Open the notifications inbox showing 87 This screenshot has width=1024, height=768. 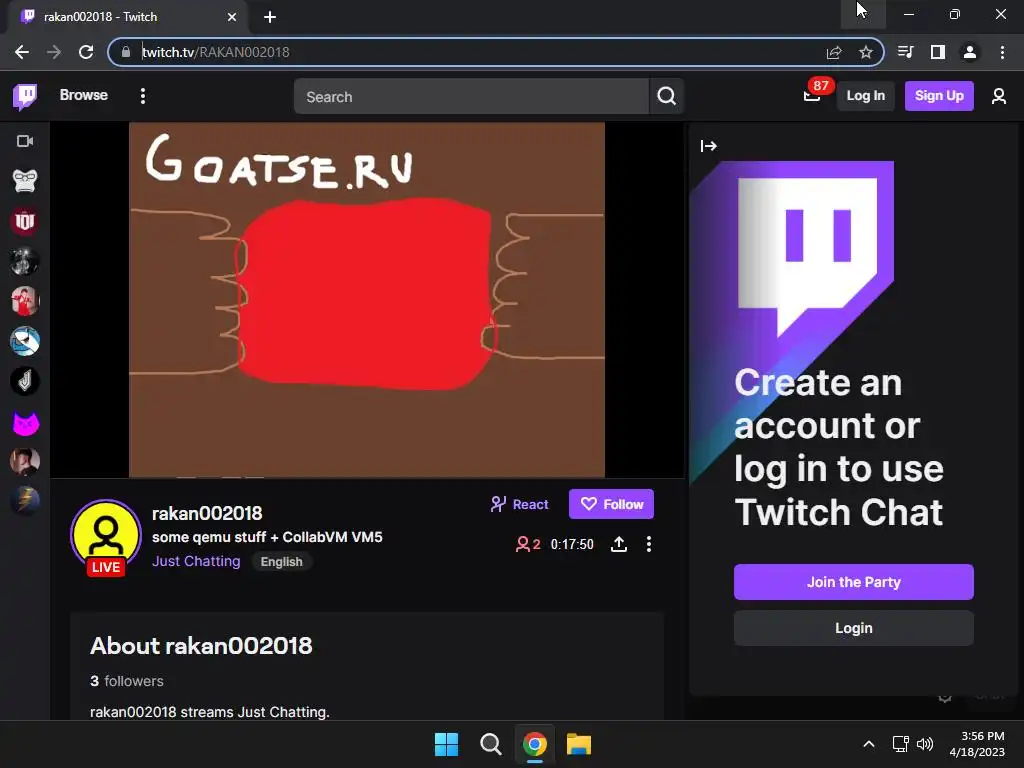click(x=812, y=96)
